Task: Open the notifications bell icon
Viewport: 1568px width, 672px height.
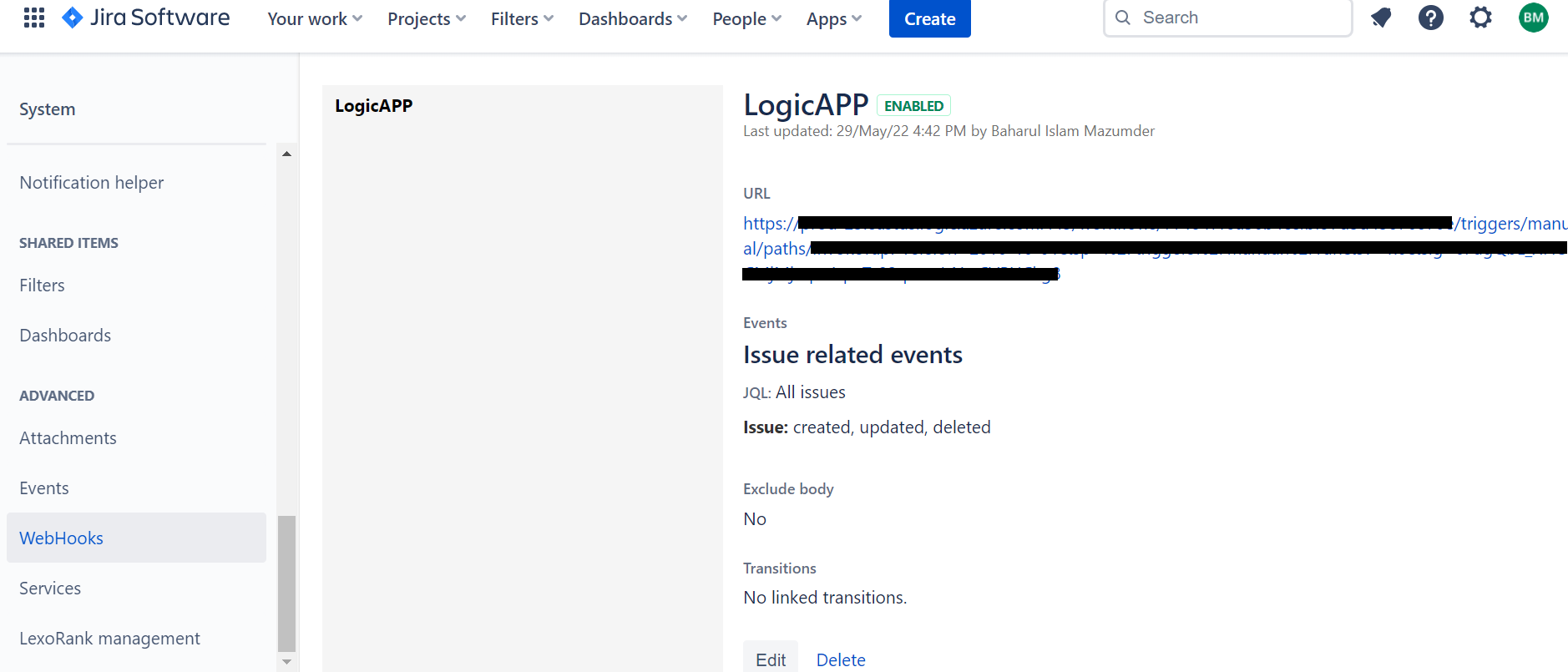Action: coord(1381,18)
